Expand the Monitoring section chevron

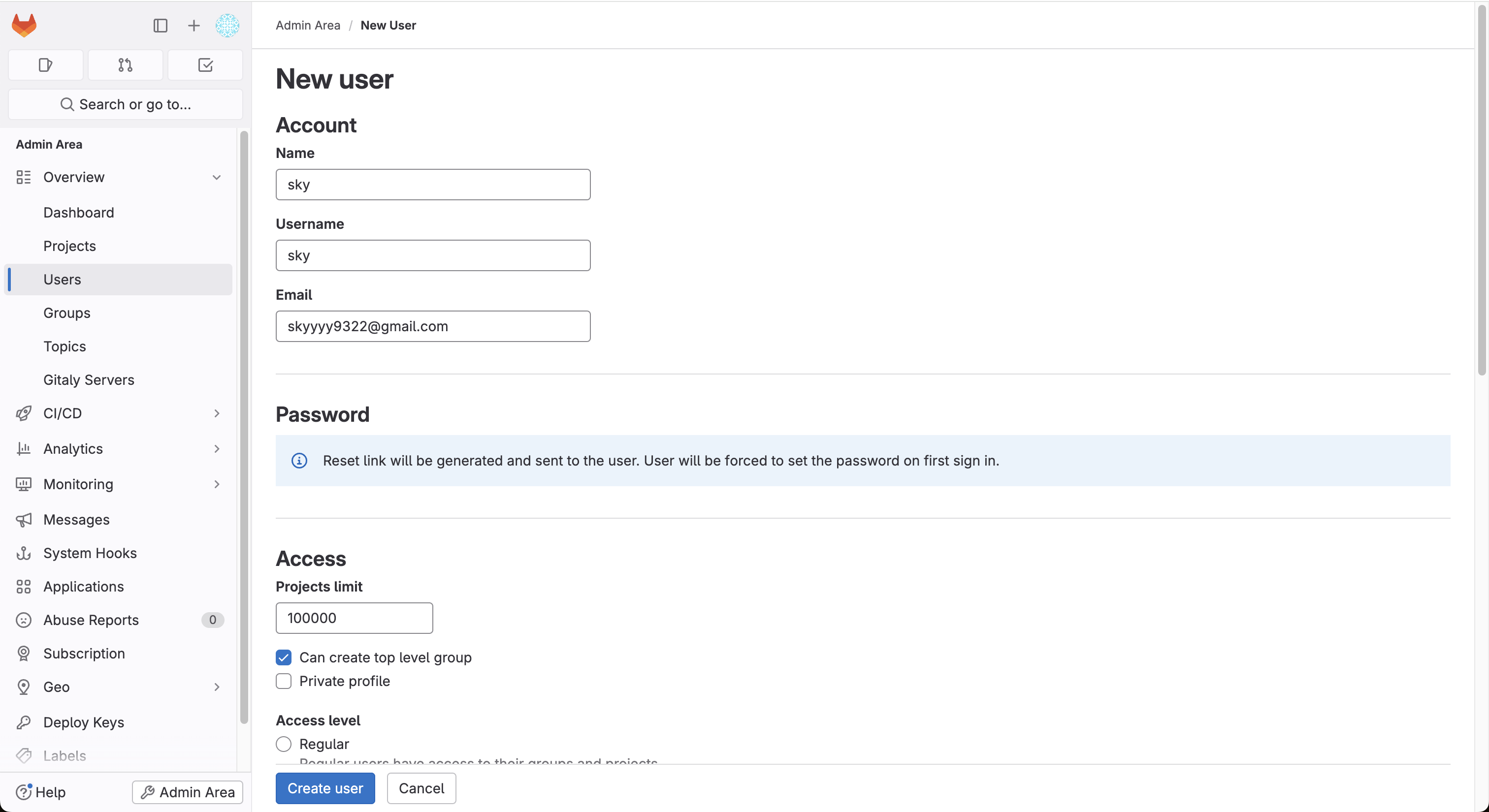point(216,484)
